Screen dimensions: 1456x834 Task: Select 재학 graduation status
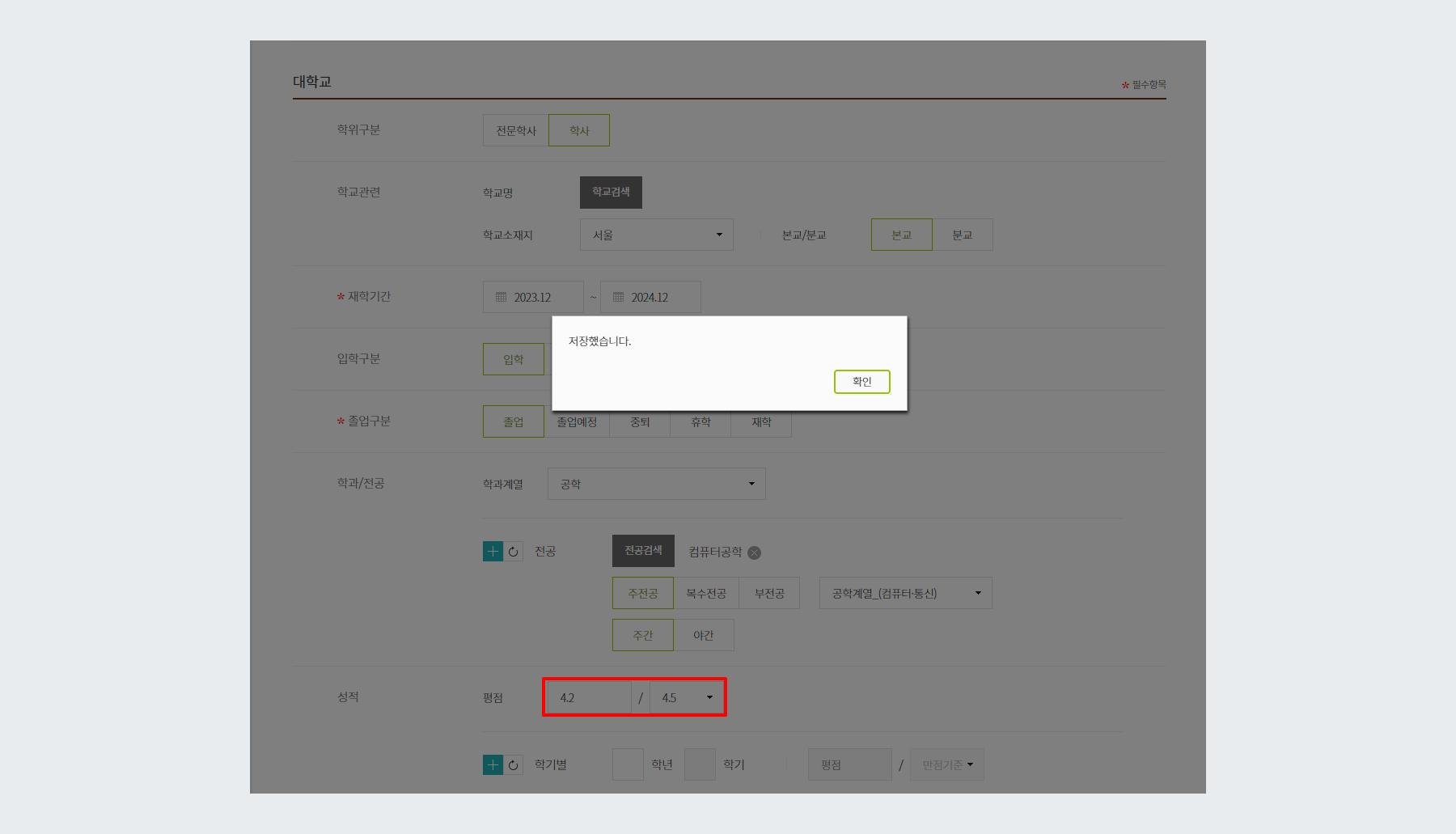point(761,422)
